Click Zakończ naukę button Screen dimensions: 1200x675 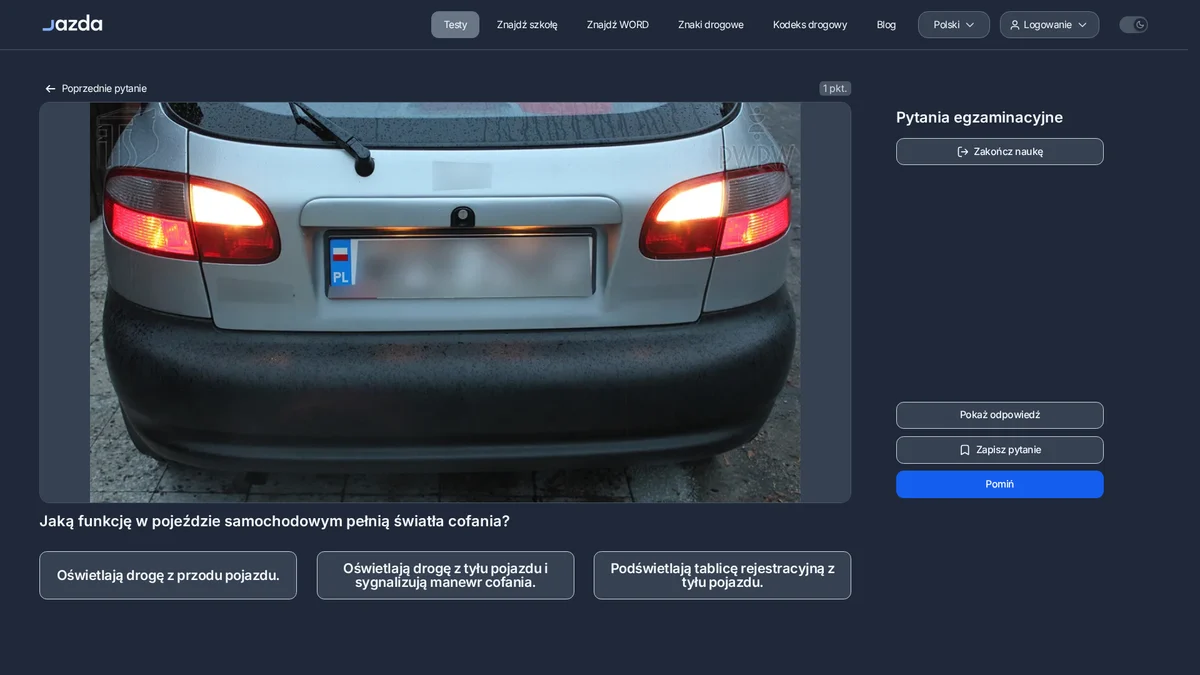(x=1000, y=152)
